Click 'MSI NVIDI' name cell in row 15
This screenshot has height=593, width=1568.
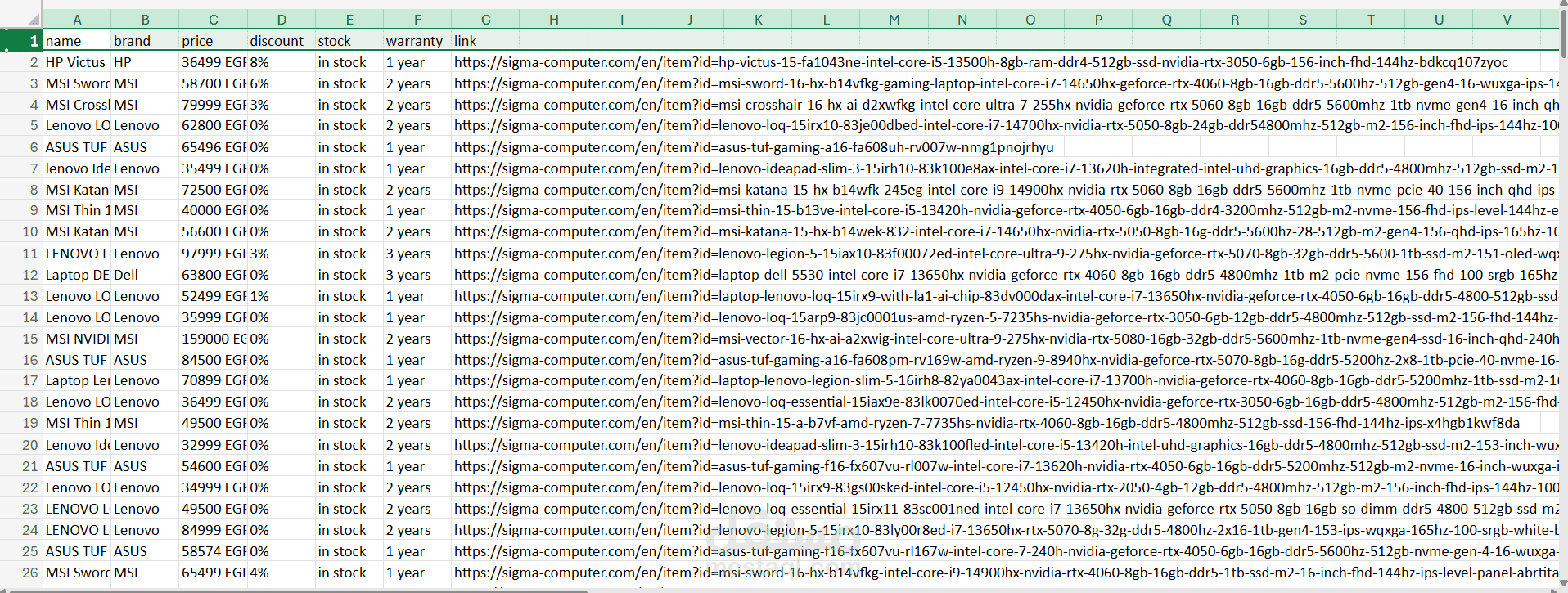(77, 339)
